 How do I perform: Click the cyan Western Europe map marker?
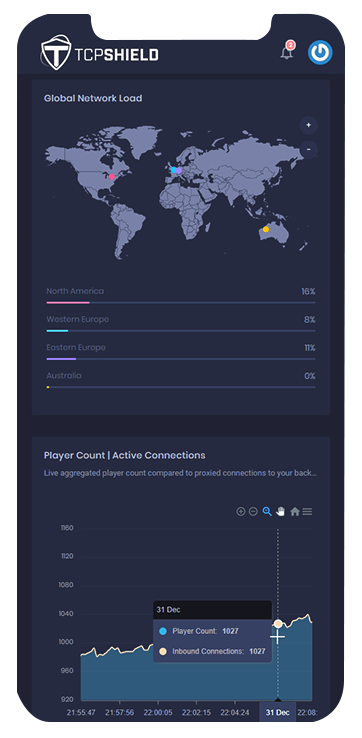(173, 170)
